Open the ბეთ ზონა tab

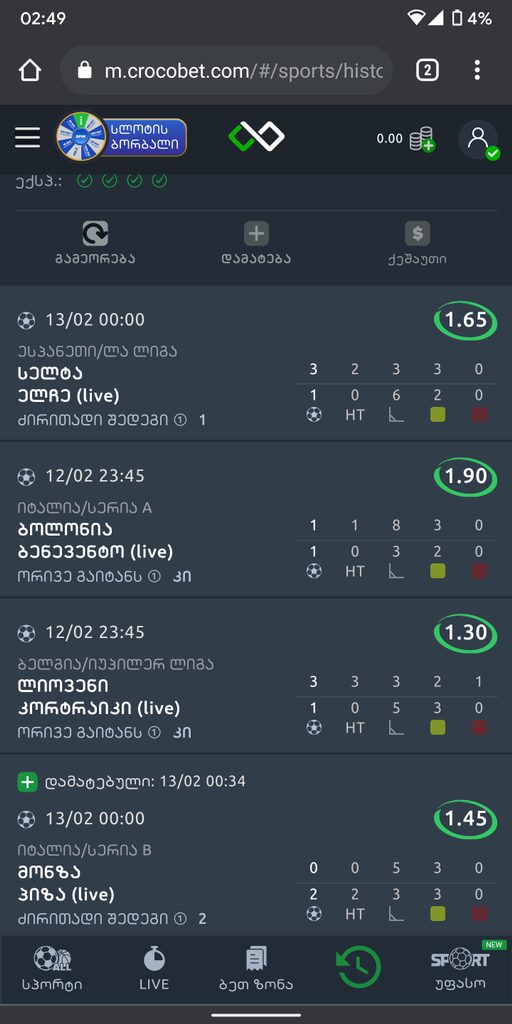tap(256, 968)
